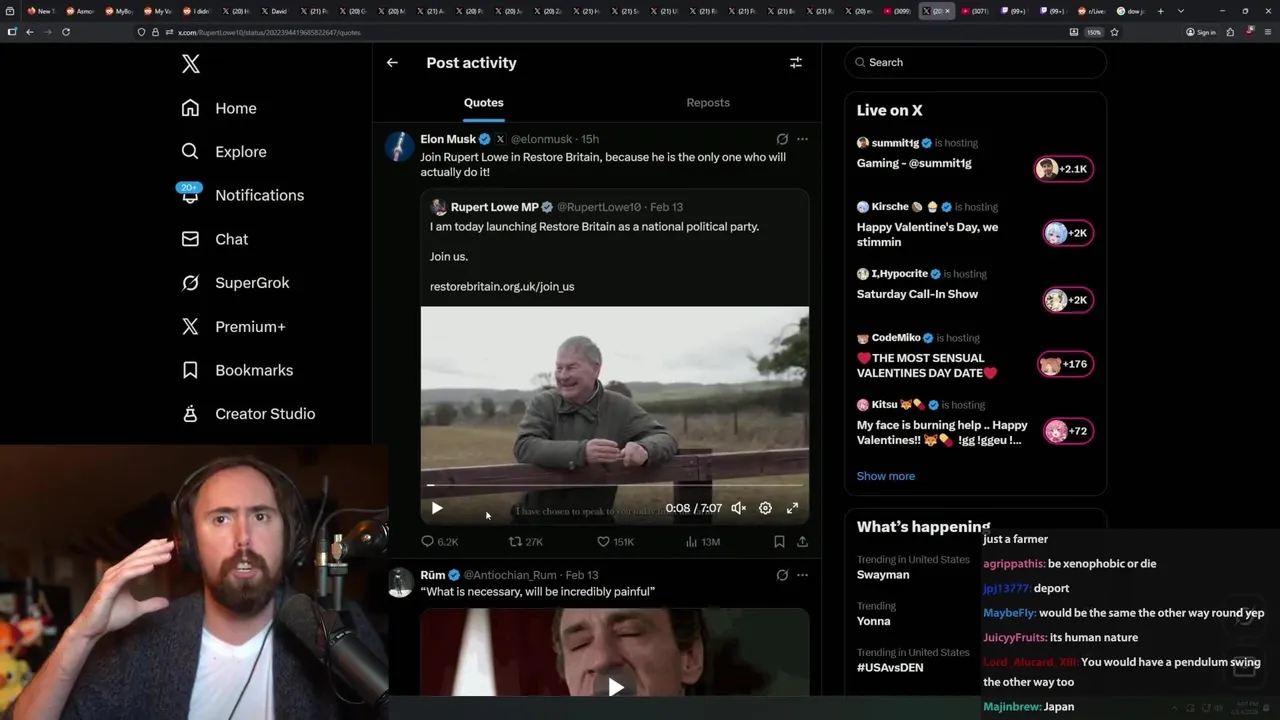Open the #USAvsDEN trending topic
The image size is (1280, 720).
[x=890, y=667]
